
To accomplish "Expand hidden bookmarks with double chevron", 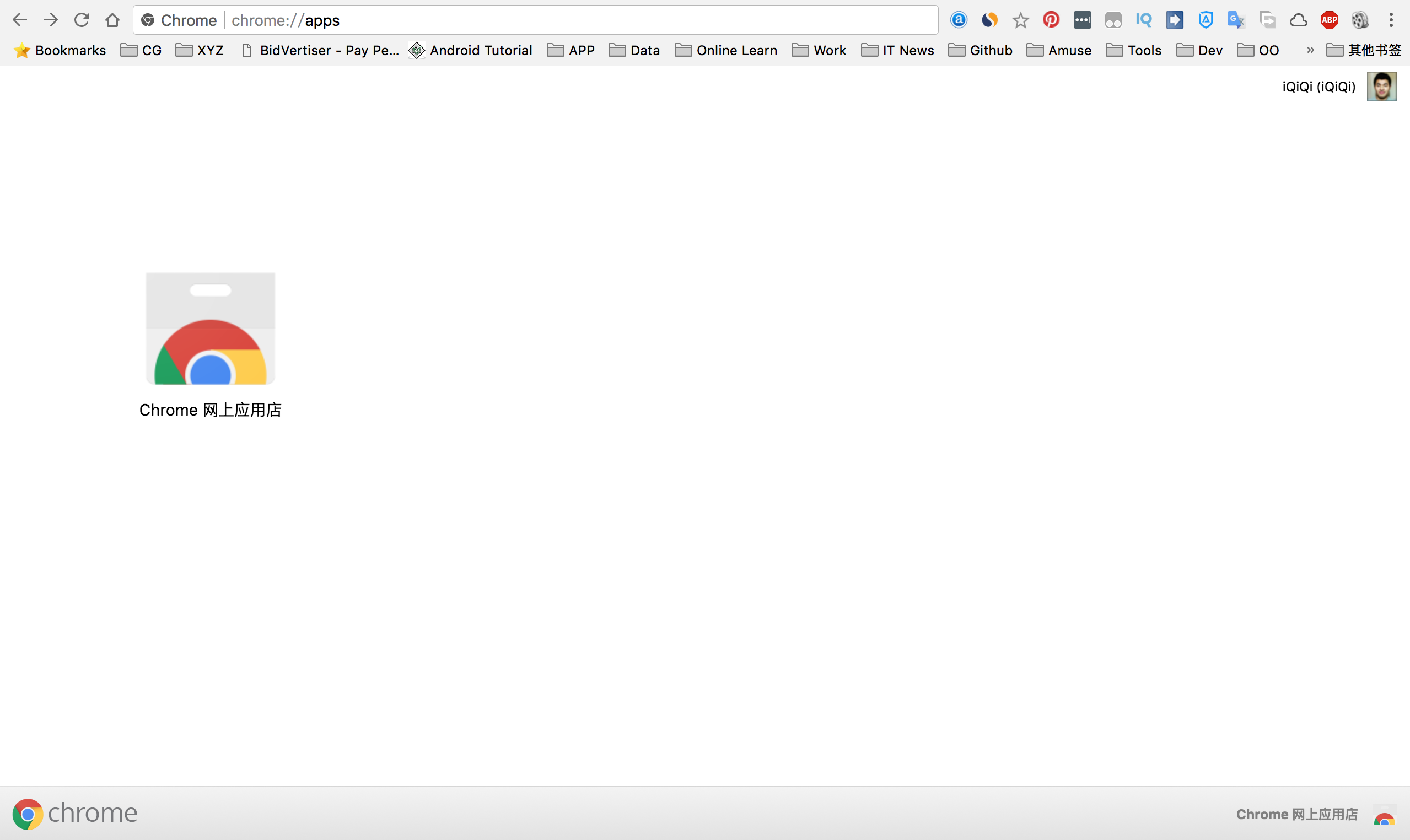I will point(1310,50).
